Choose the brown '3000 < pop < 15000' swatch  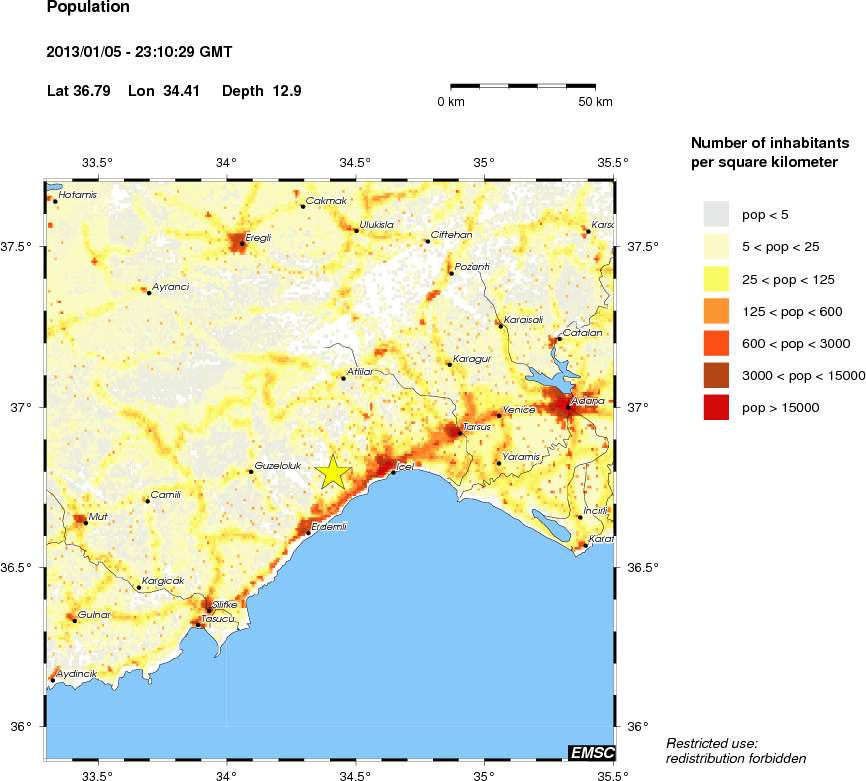[x=716, y=376]
